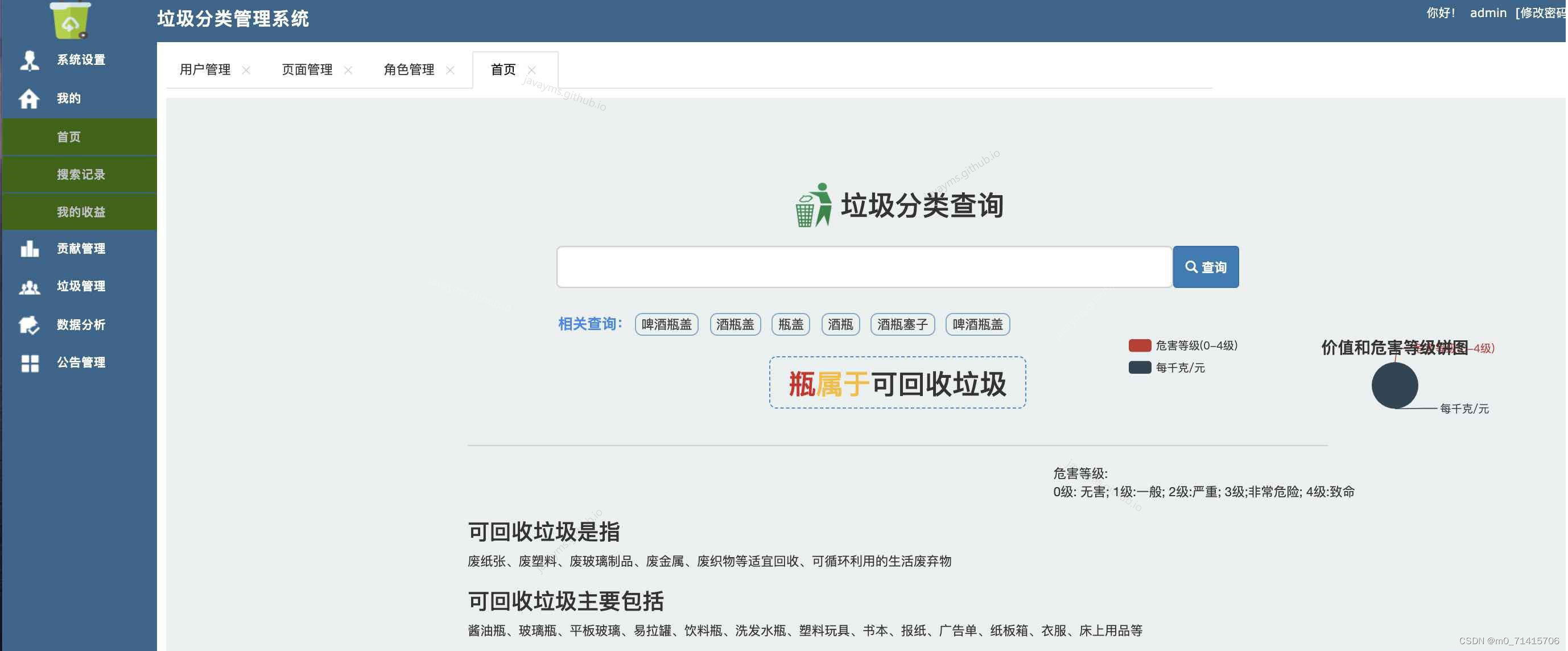The image size is (1568, 651).
Task: Open 我的收益 in the sidebar
Action: point(81,212)
